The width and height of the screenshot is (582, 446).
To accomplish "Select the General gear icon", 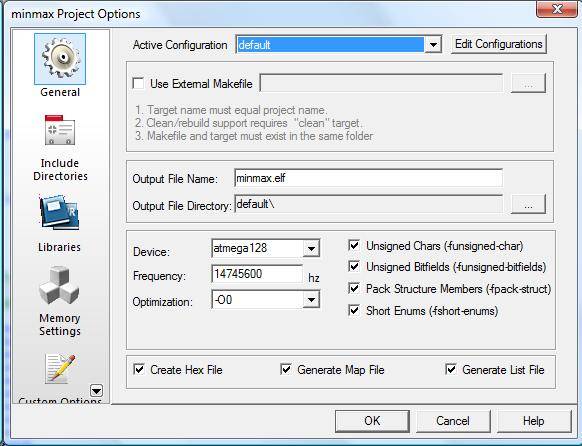I will [x=60, y=59].
